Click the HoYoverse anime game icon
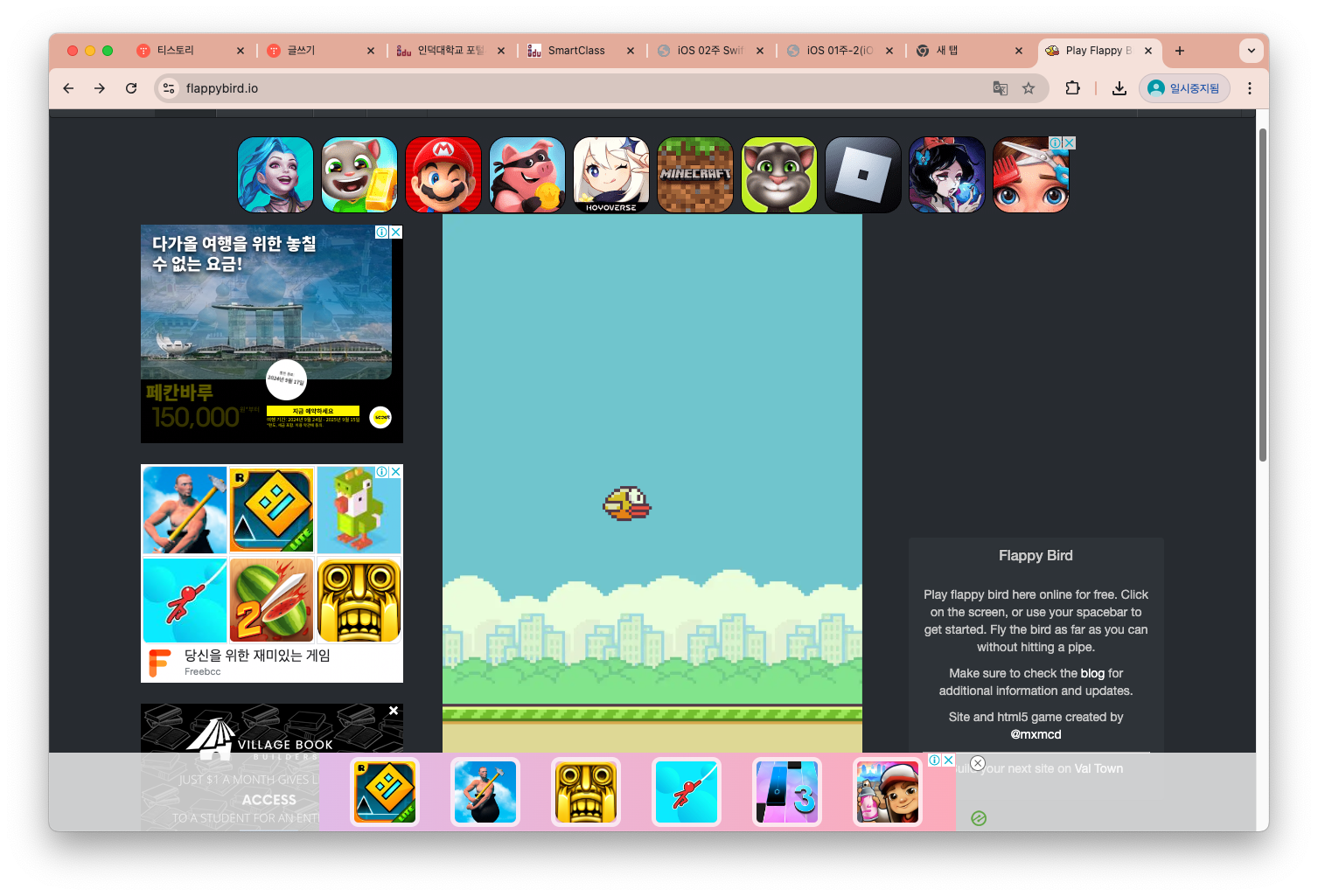The image size is (1318, 896). [x=611, y=175]
